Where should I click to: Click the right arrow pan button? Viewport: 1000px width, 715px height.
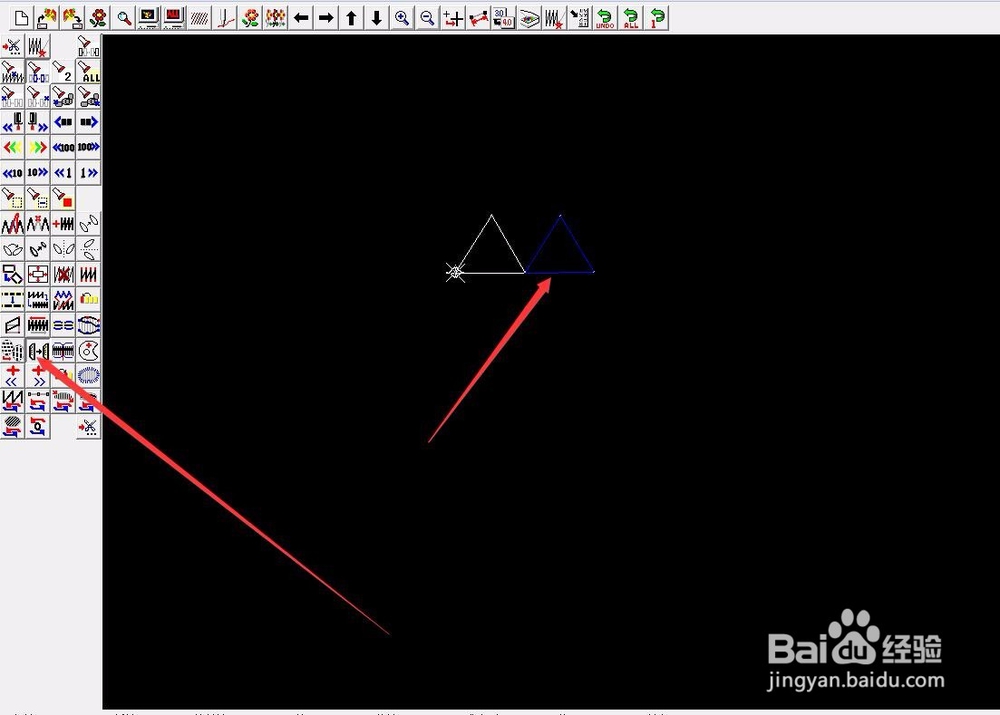pos(326,18)
